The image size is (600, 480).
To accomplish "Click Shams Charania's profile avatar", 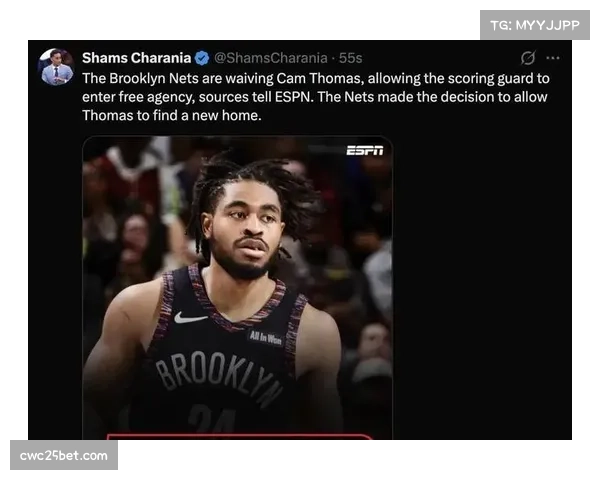I will (57, 67).
